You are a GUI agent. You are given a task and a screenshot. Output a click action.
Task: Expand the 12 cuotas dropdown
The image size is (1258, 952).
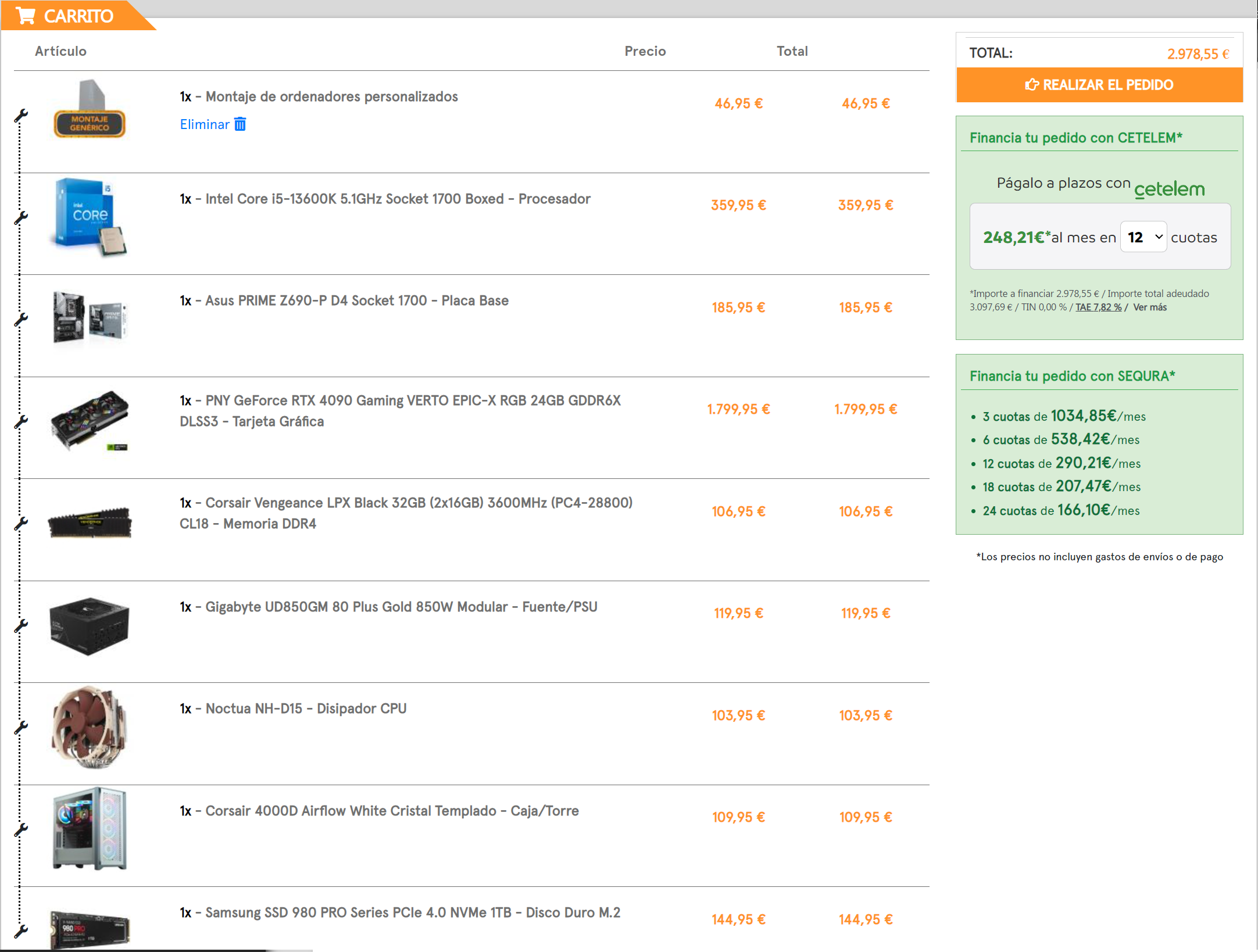click(1143, 237)
